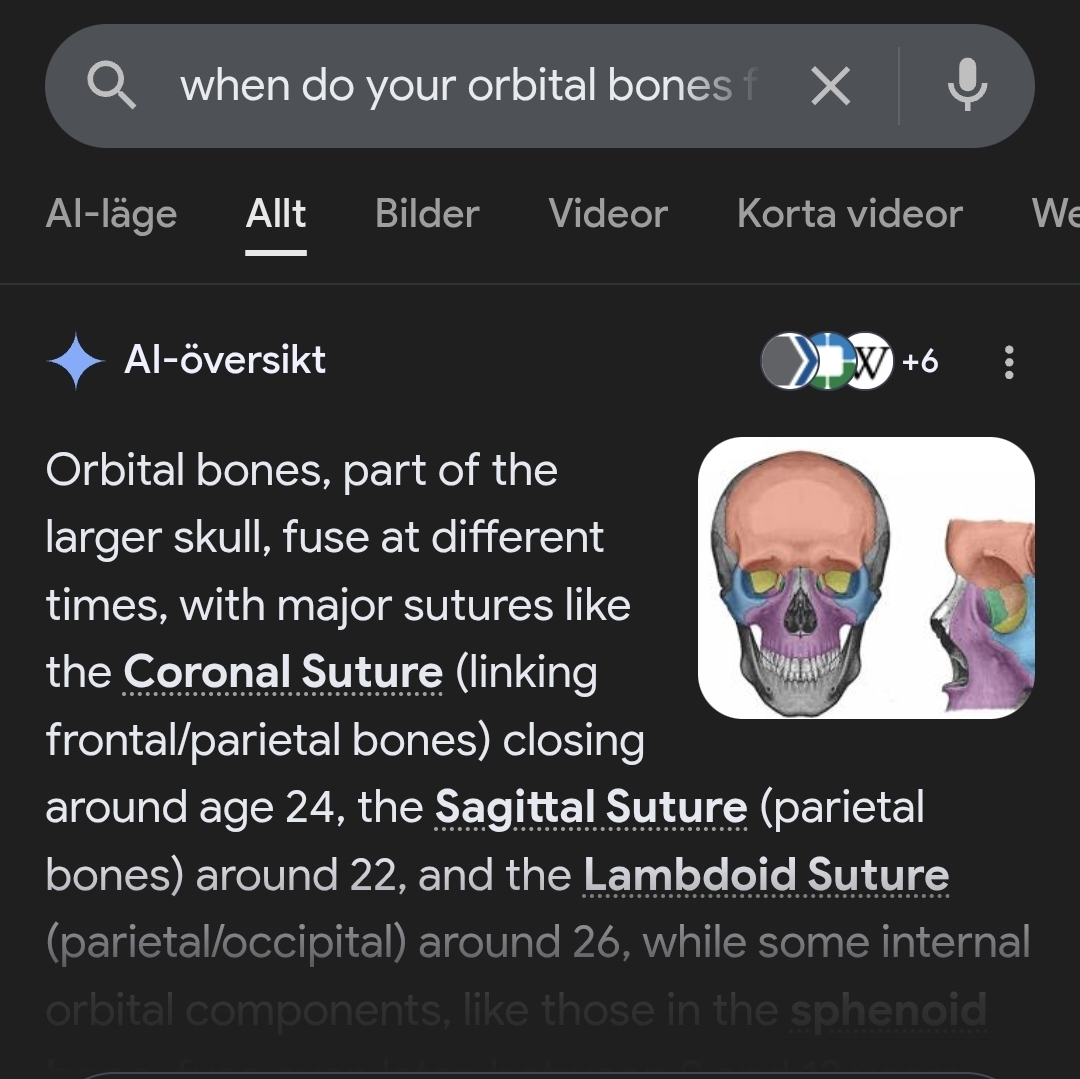Screen dimensions: 1080x1079
Task: Open the Sagittal Suture link
Action: coord(591,808)
